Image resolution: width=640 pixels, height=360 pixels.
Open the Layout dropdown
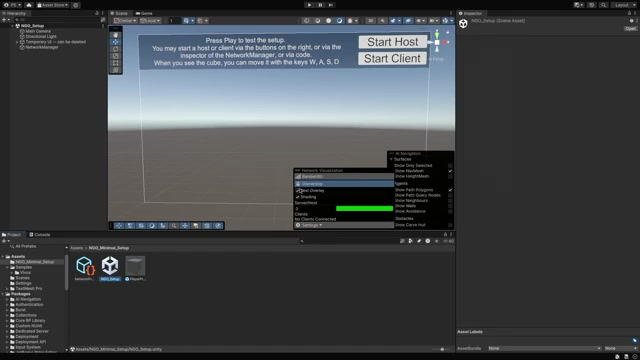[623, 5]
